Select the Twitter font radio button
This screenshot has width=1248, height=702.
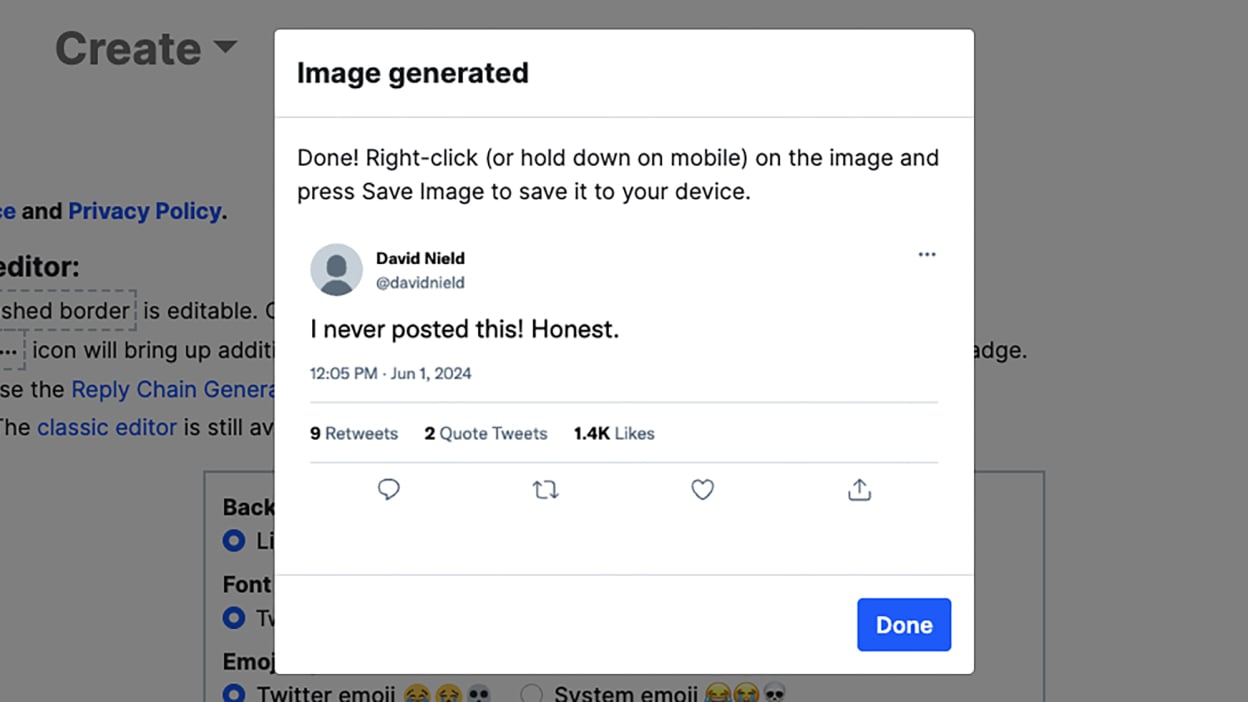point(234,618)
